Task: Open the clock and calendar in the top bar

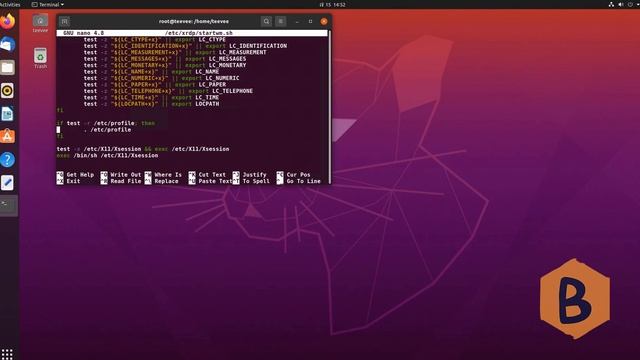Action: (332, 4)
